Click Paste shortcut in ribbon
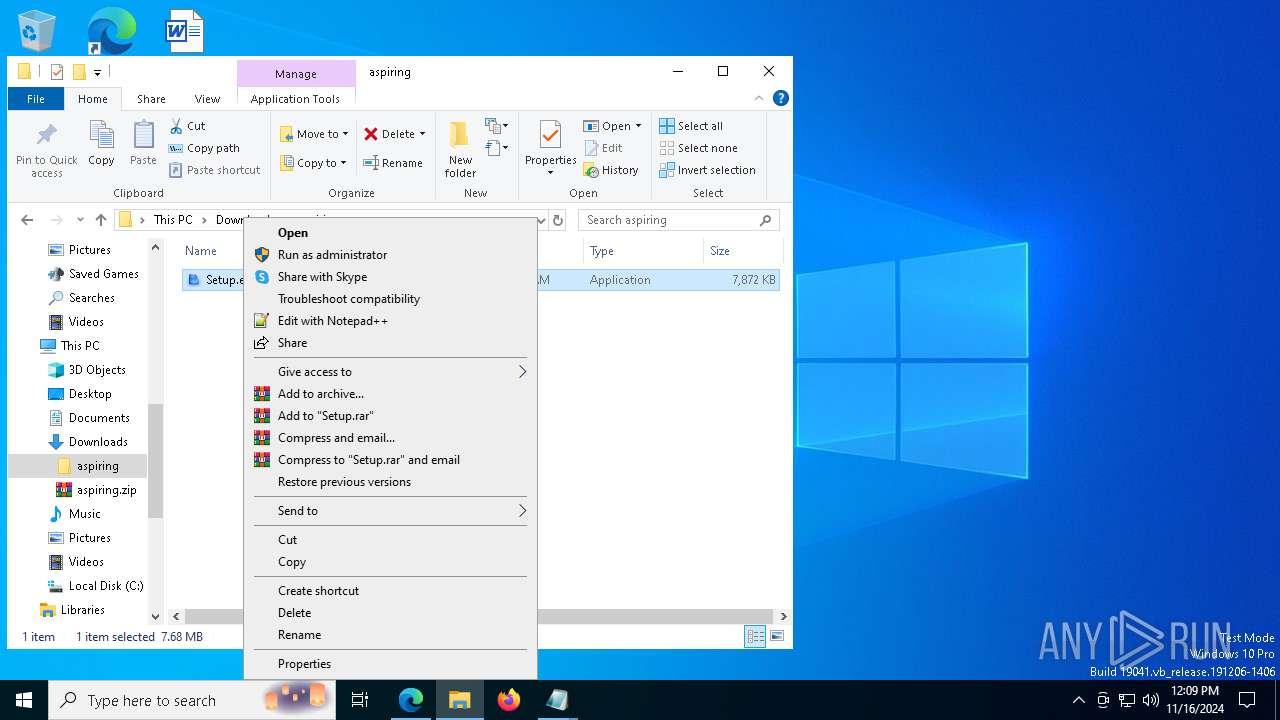 coord(214,170)
